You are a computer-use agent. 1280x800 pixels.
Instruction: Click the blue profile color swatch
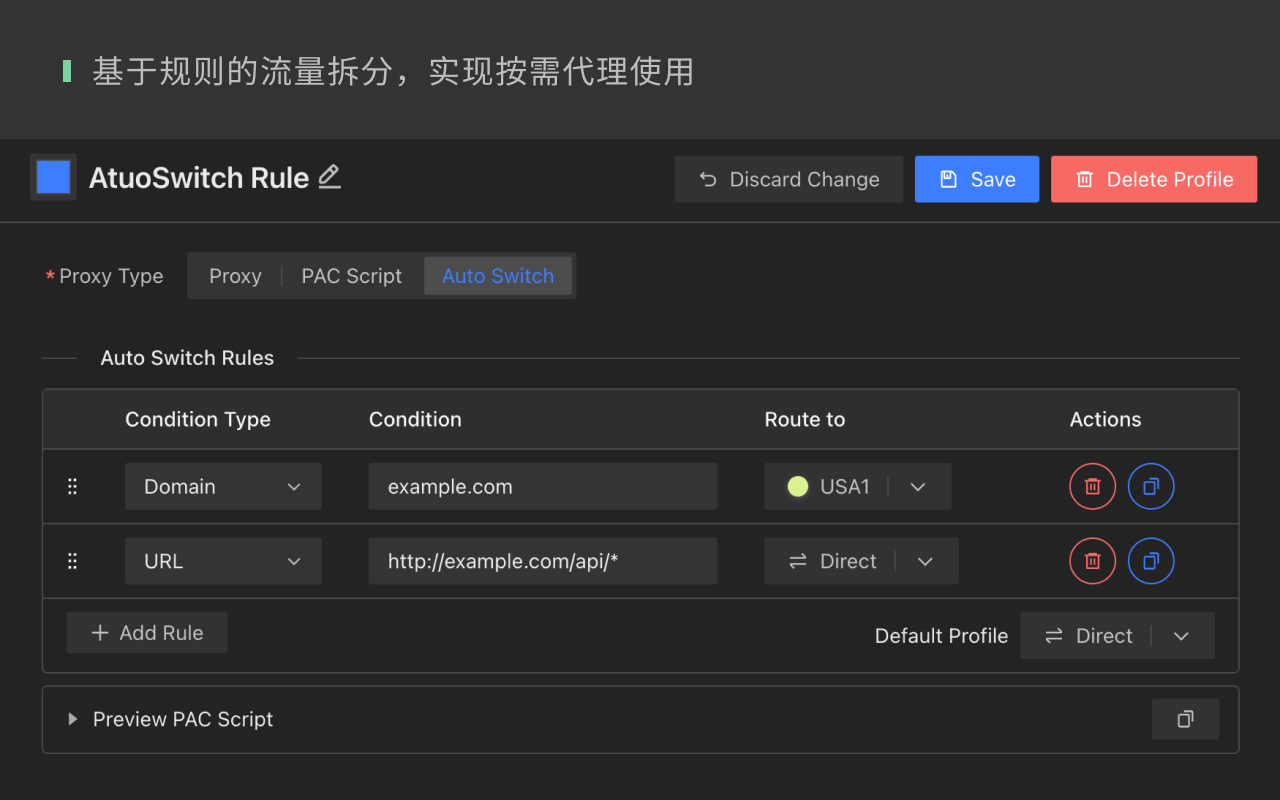point(52,176)
